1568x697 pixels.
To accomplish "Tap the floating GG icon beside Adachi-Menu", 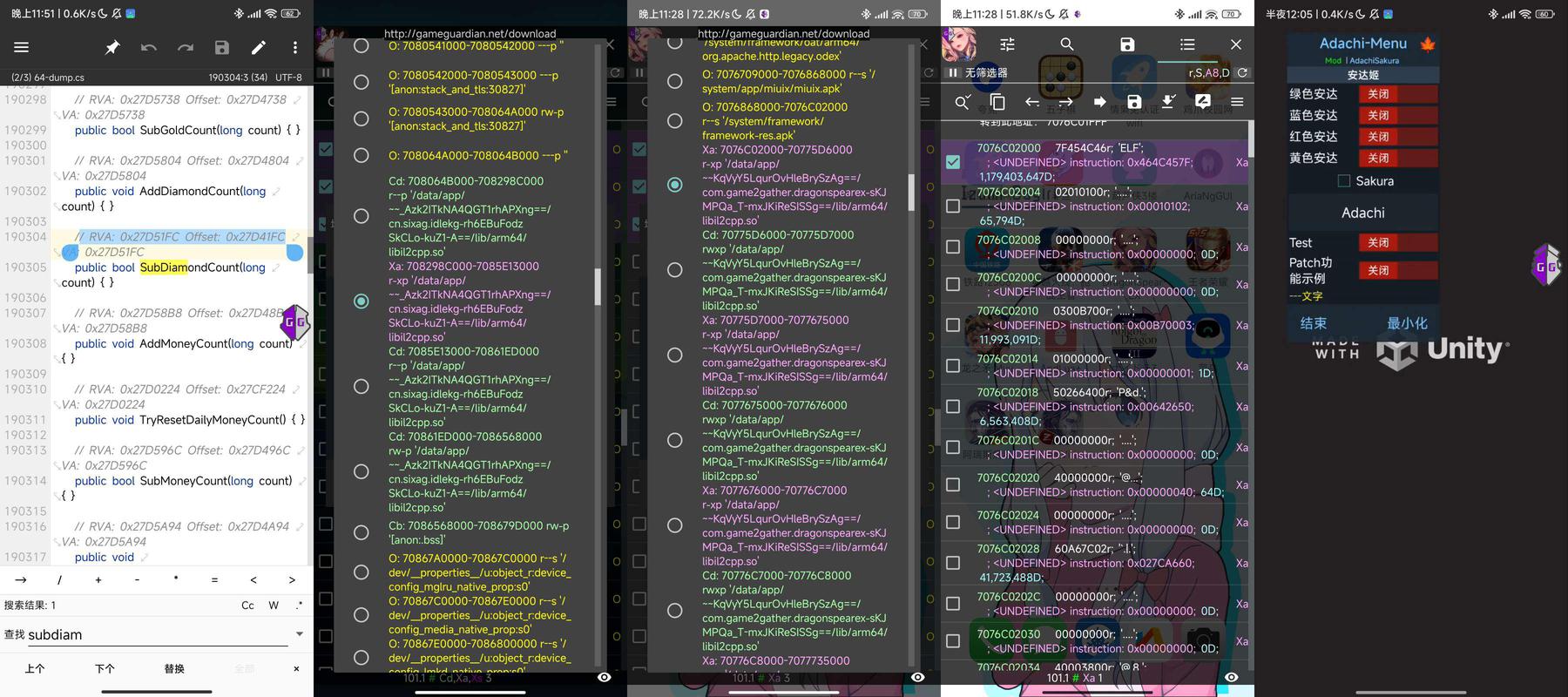I will [1547, 266].
